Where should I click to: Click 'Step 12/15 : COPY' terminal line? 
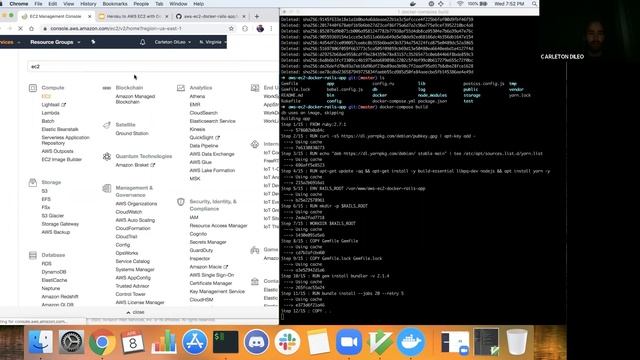click(x=305, y=311)
